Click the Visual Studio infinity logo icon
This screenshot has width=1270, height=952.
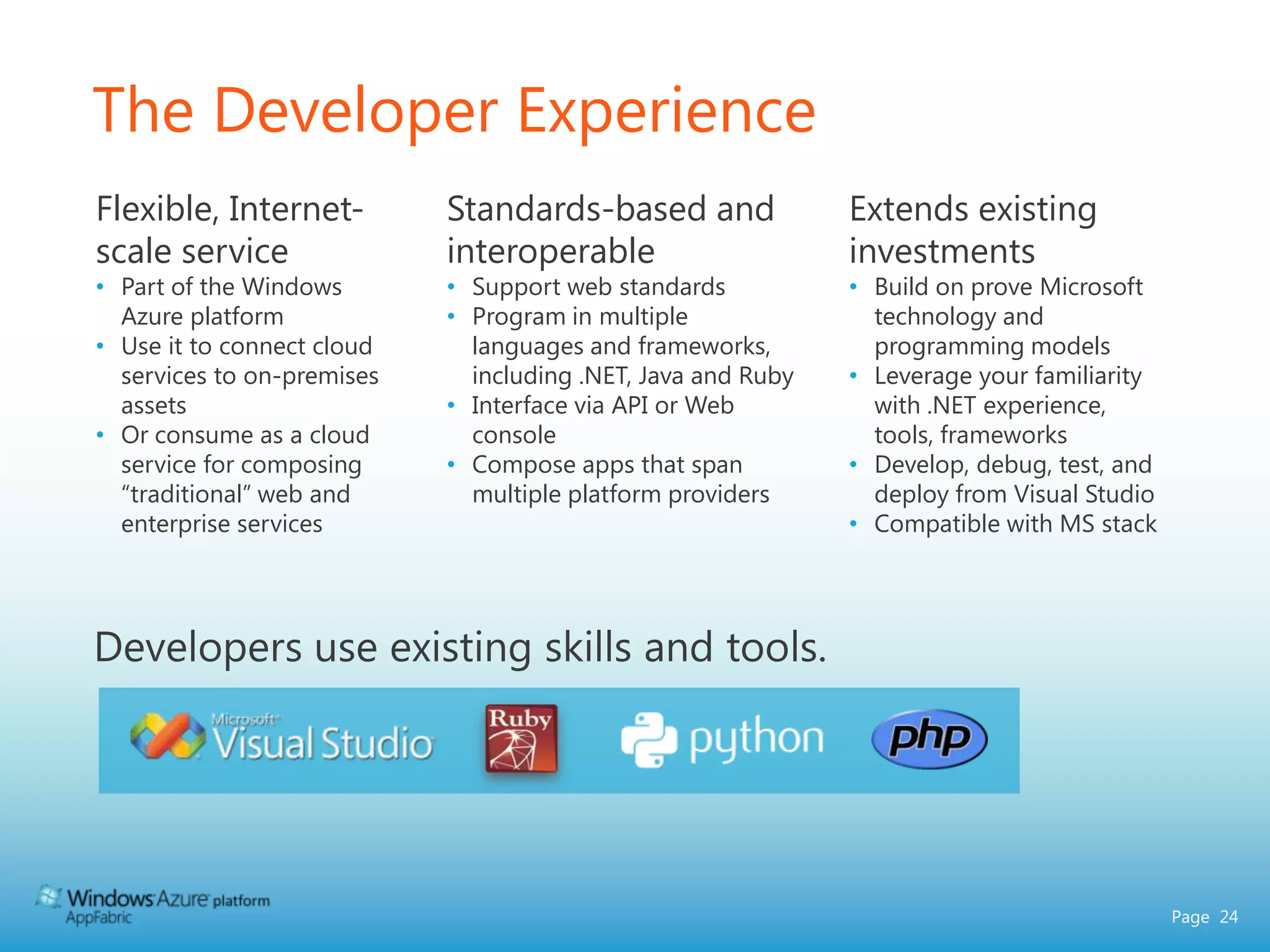[x=167, y=736]
